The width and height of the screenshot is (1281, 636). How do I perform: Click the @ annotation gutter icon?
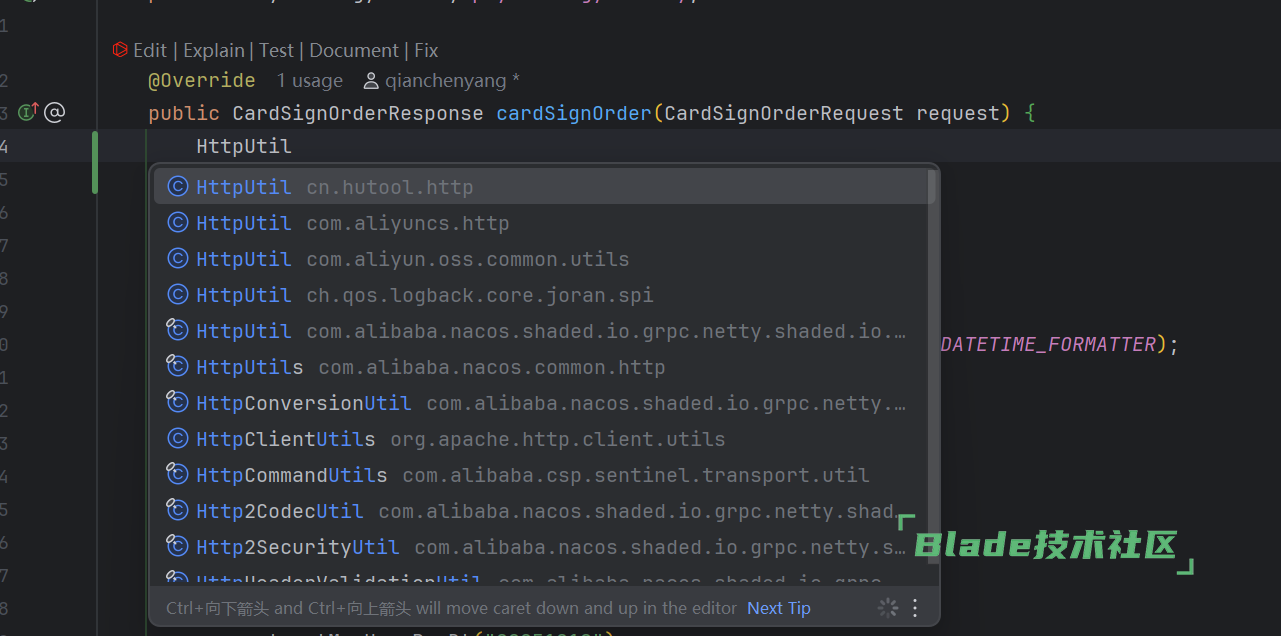tap(55, 113)
